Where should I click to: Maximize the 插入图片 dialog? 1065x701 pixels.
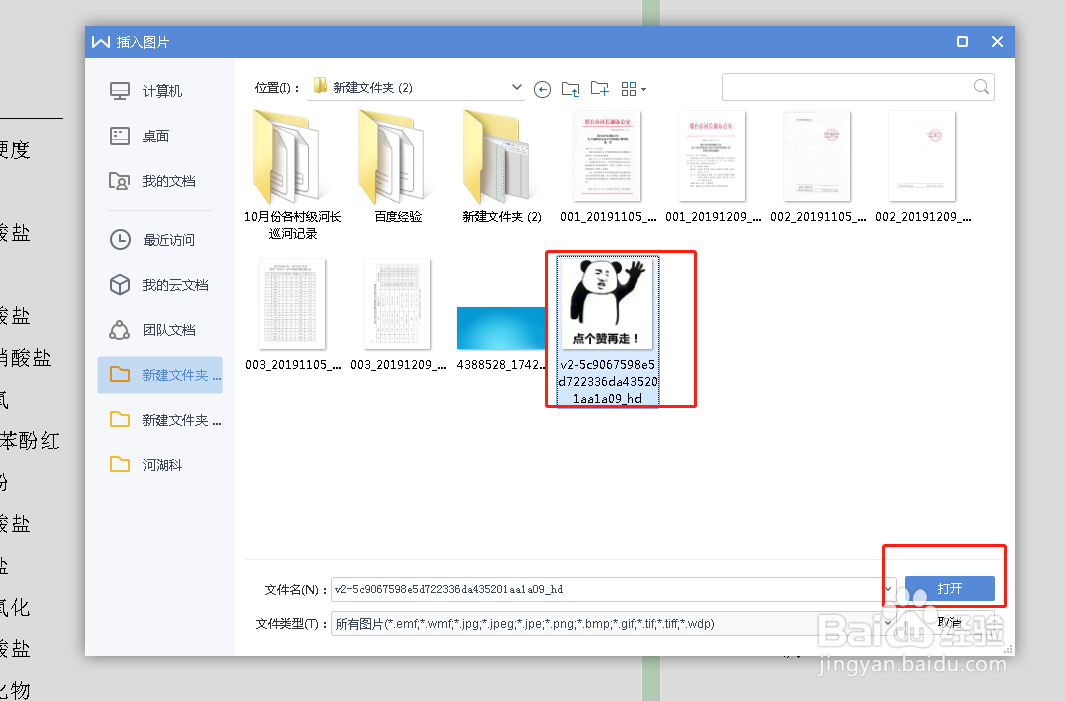pos(962,41)
